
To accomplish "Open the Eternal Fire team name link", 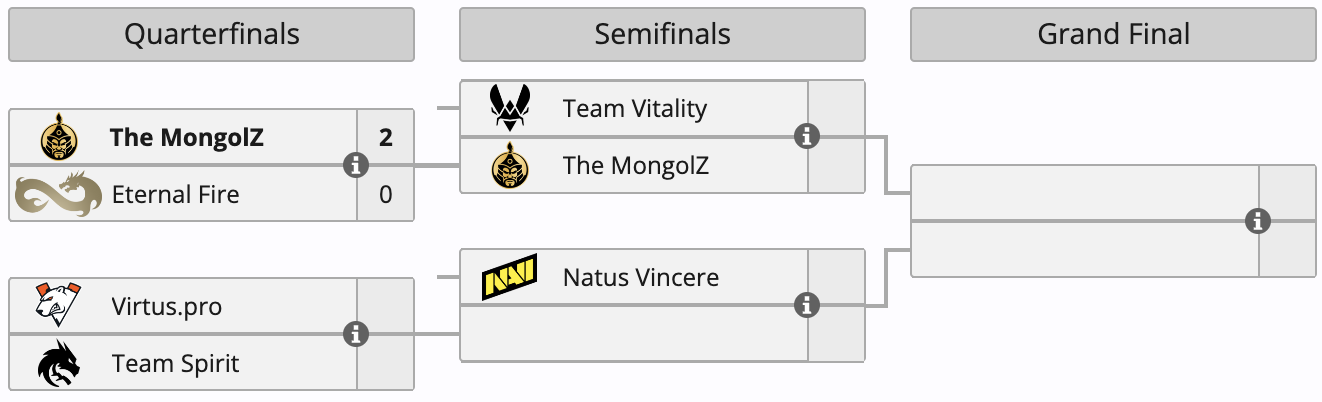I will click(175, 194).
